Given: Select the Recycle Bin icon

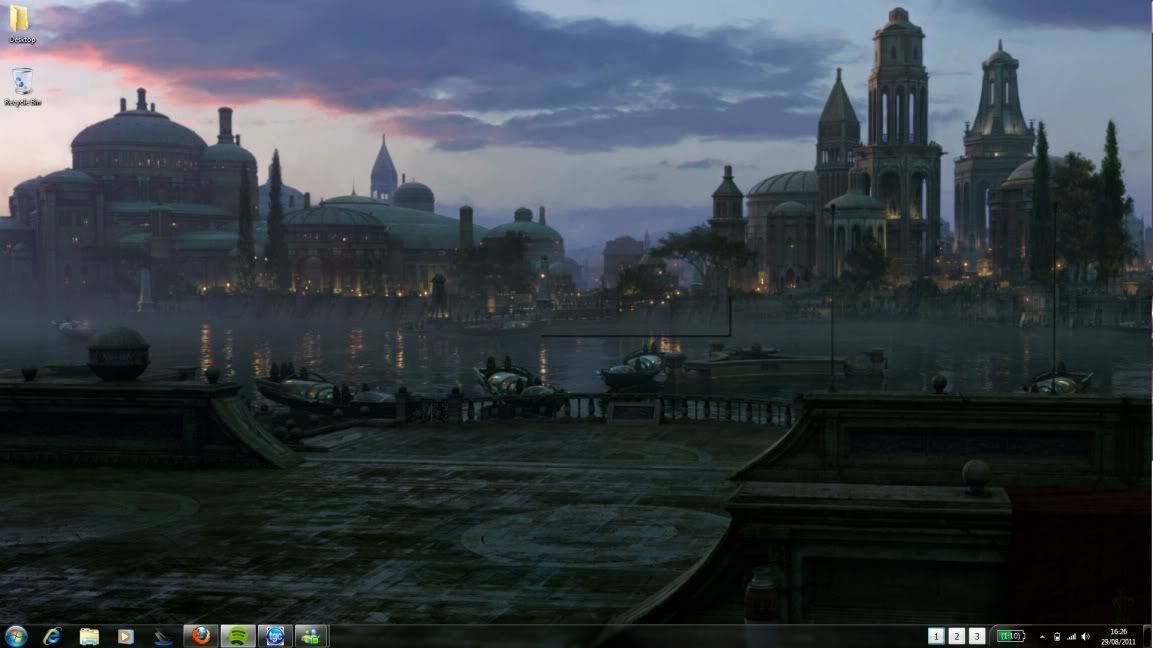Looking at the screenshot, I should [22, 87].
